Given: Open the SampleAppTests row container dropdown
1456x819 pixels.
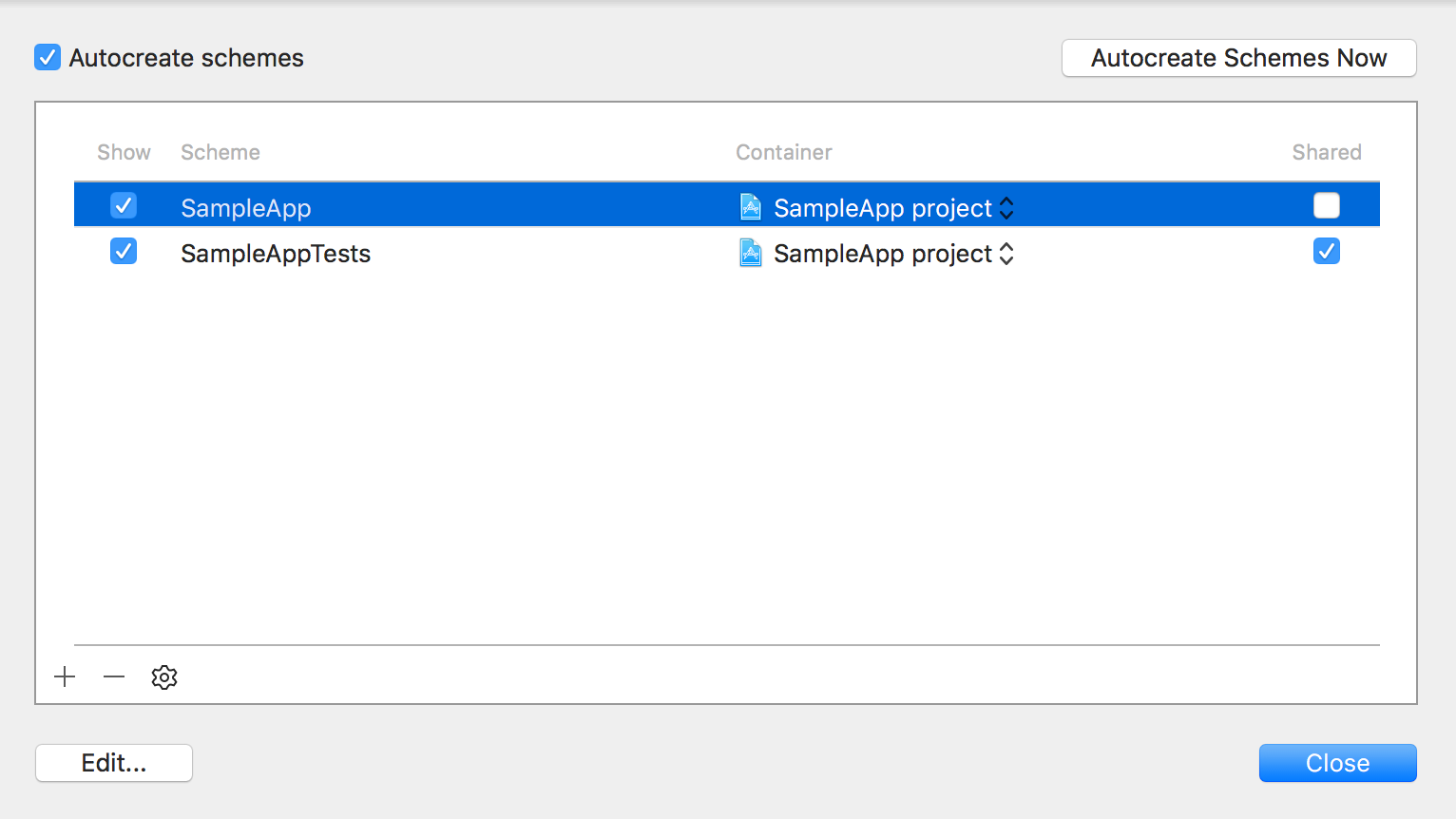Looking at the screenshot, I should tap(1006, 254).
